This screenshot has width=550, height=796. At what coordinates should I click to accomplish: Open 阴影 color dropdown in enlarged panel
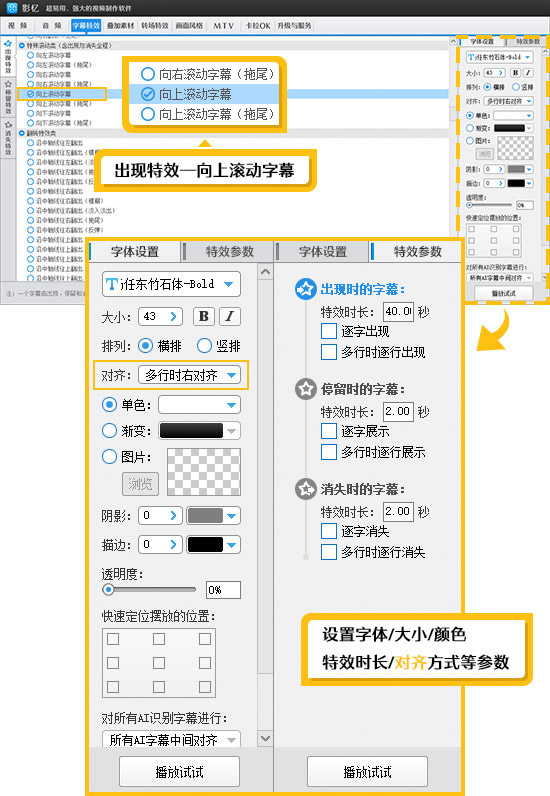pyautogui.click(x=232, y=516)
